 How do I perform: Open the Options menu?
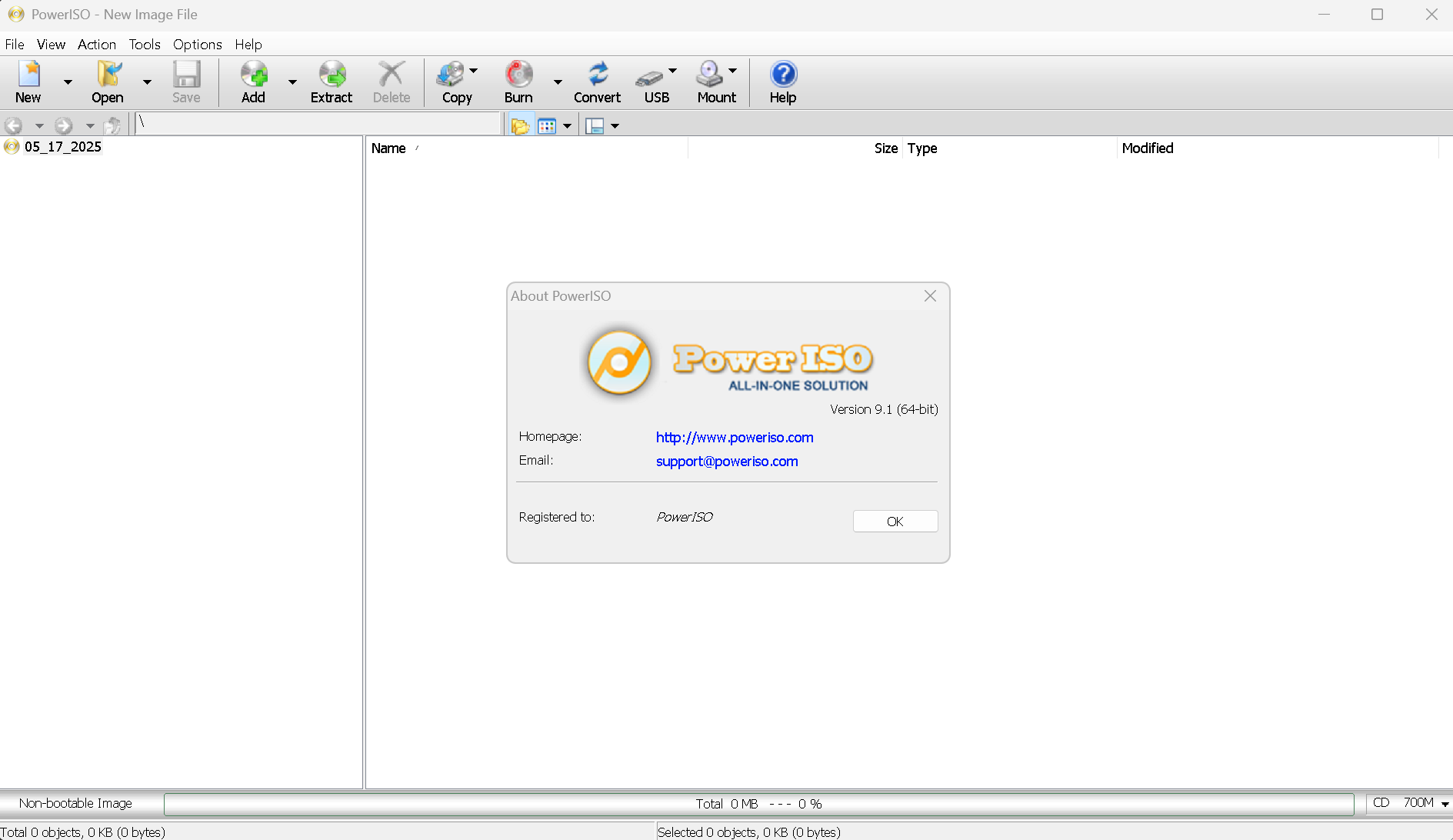[198, 45]
